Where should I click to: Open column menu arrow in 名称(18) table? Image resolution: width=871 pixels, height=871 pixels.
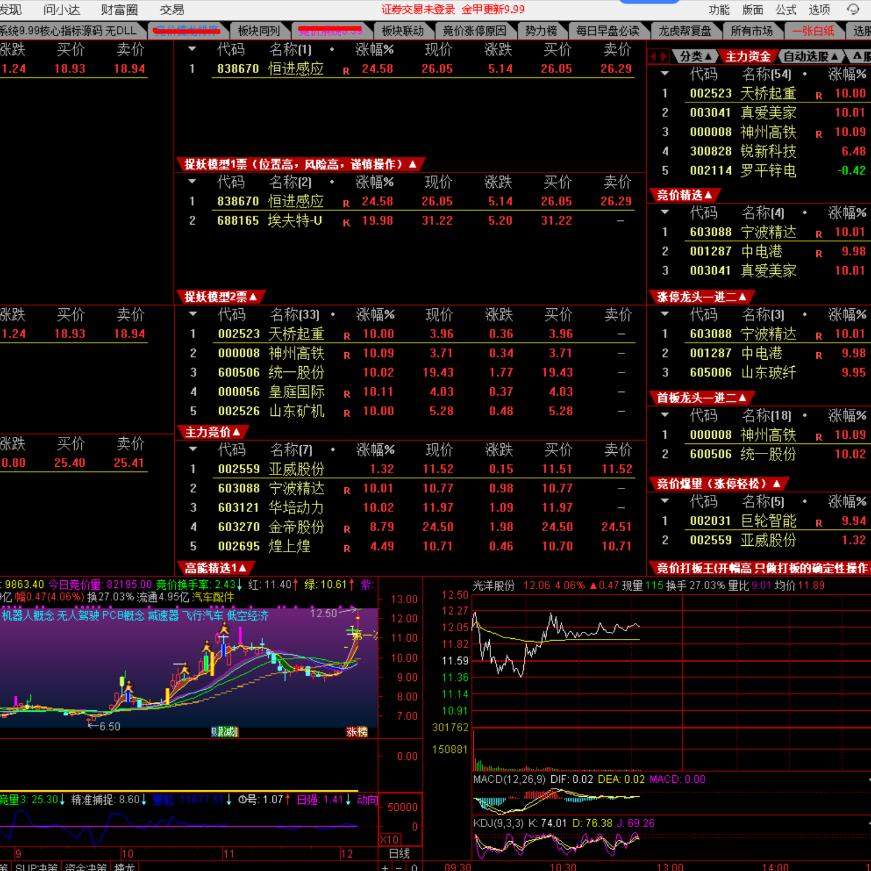664,415
